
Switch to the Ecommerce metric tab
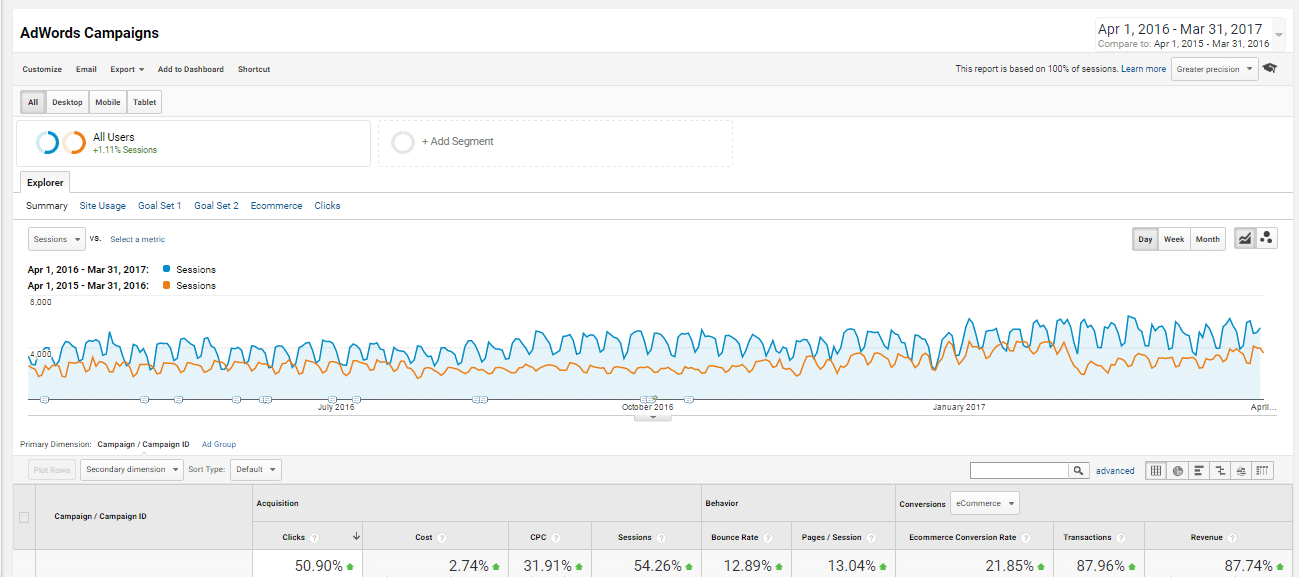coord(276,206)
